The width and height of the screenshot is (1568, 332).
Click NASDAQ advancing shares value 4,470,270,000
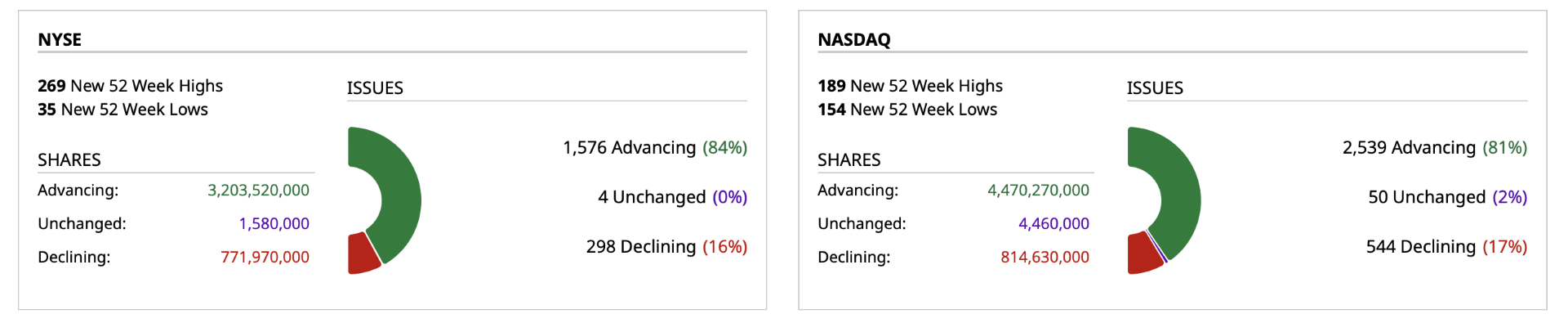coord(1038,191)
